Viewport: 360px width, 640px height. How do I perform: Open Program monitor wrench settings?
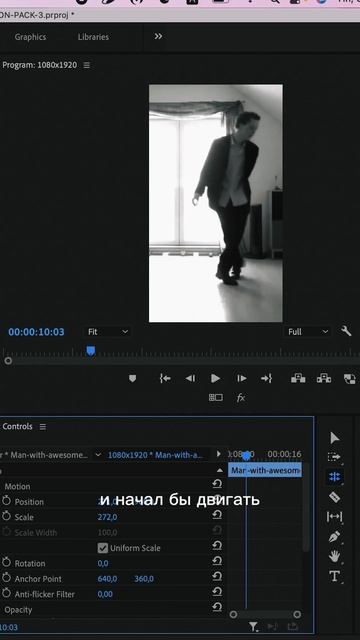[x=346, y=331]
